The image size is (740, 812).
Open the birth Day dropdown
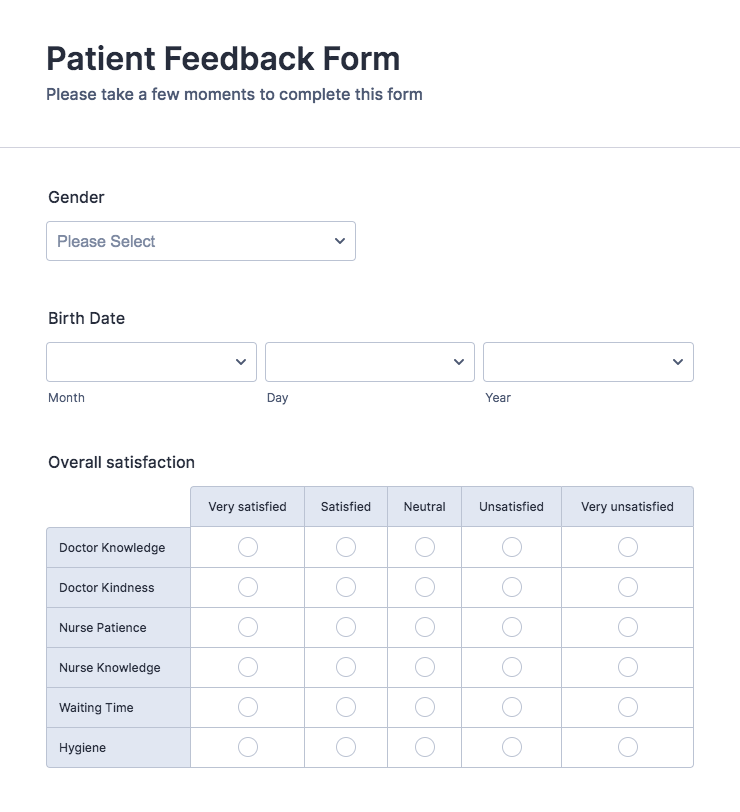[369, 362]
